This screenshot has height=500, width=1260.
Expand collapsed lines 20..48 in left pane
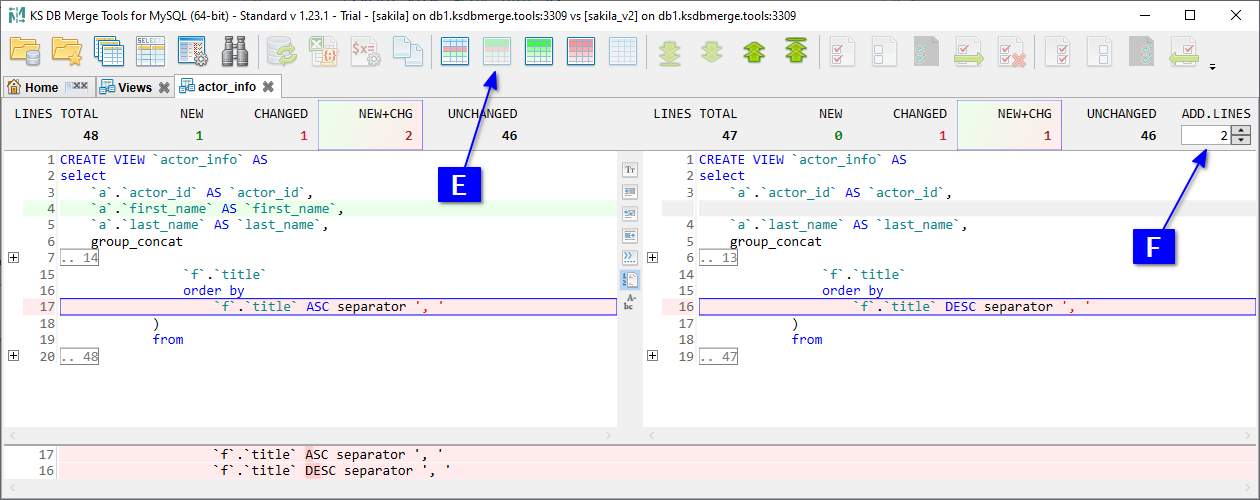[13, 355]
